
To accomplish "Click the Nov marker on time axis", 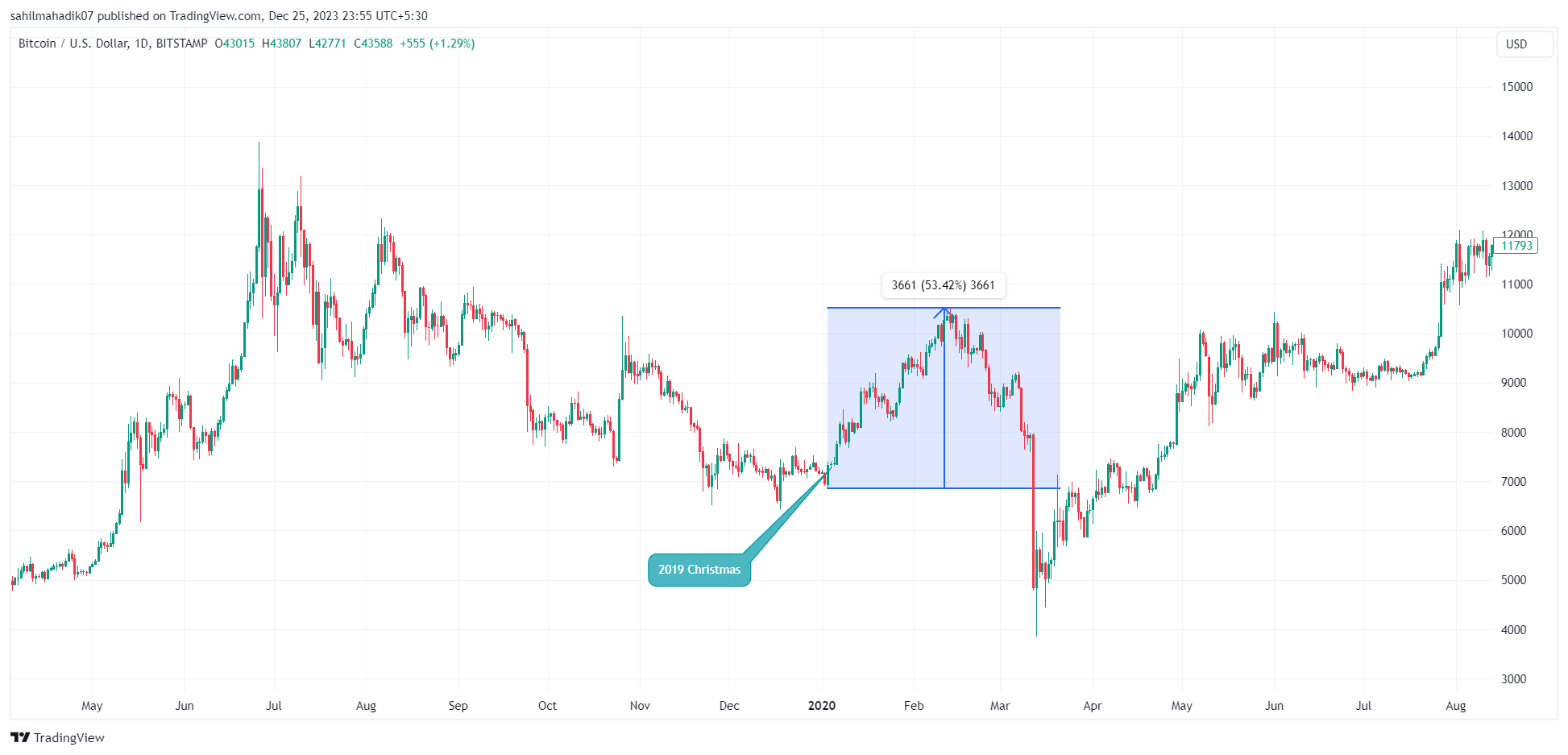I will click(x=640, y=706).
